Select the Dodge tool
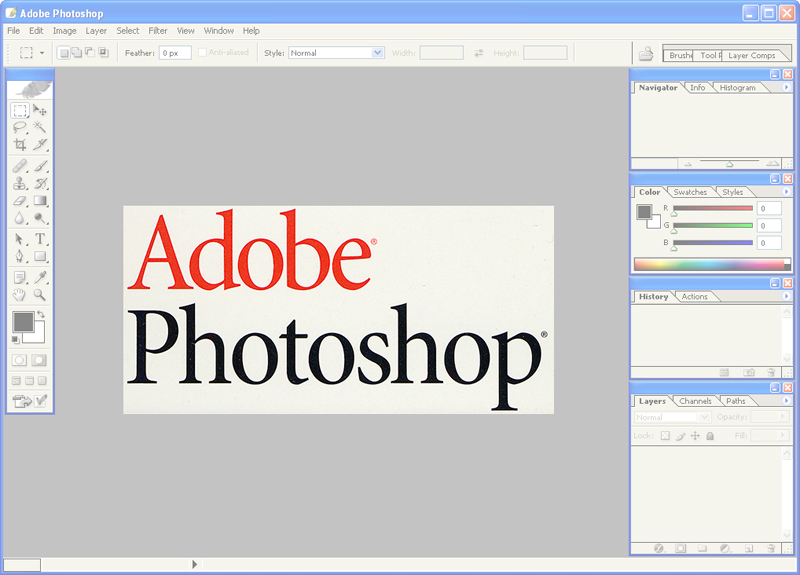The height and width of the screenshot is (575, 800). tap(40, 218)
